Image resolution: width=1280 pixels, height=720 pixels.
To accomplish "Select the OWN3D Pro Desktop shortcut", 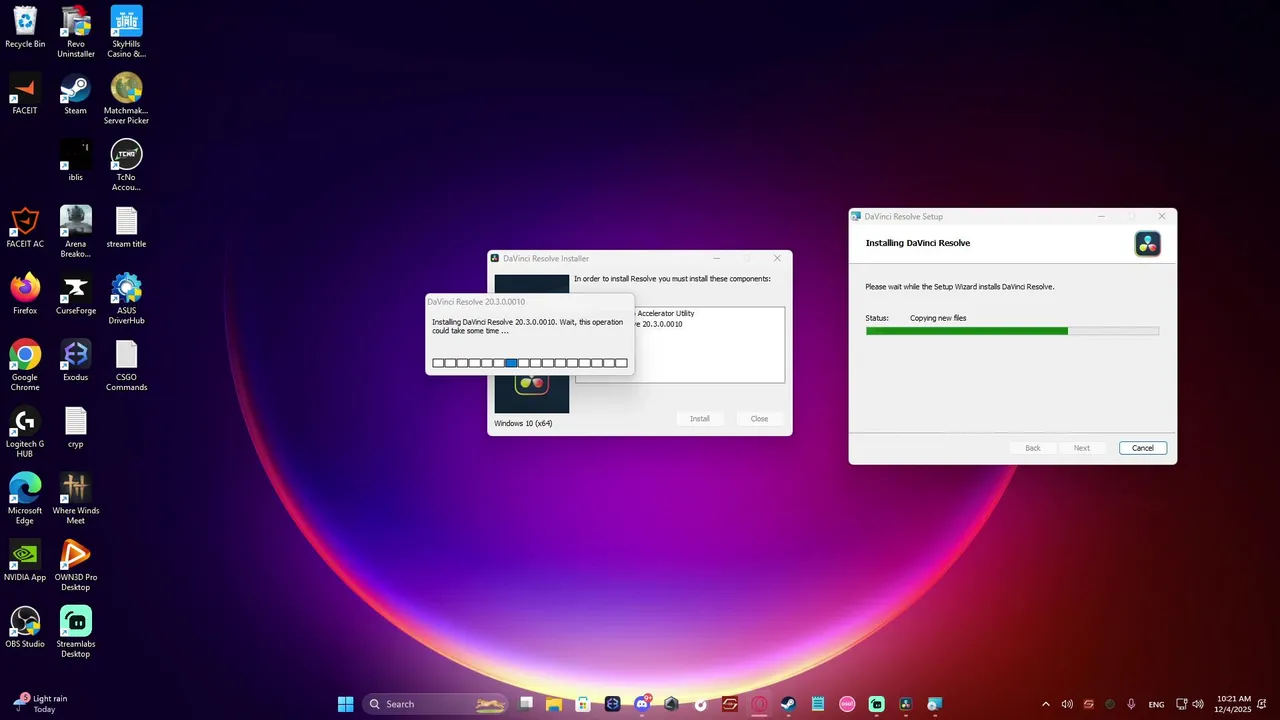I will tap(76, 566).
